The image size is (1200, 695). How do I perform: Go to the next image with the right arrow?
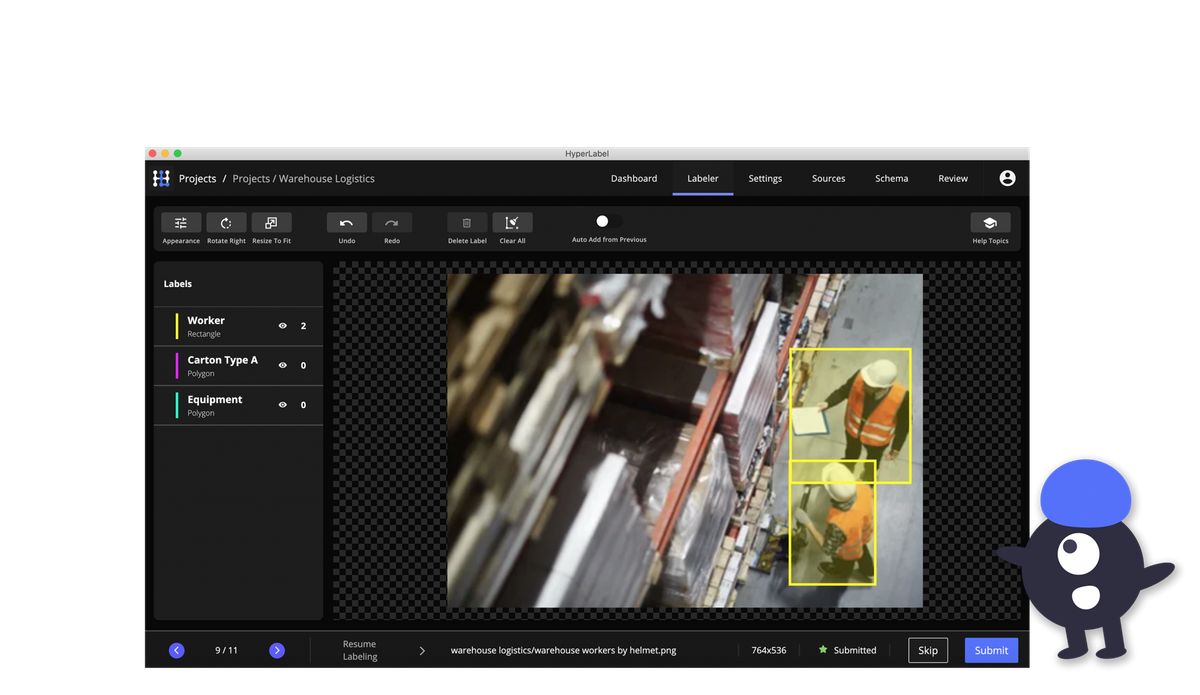[x=277, y=650]
